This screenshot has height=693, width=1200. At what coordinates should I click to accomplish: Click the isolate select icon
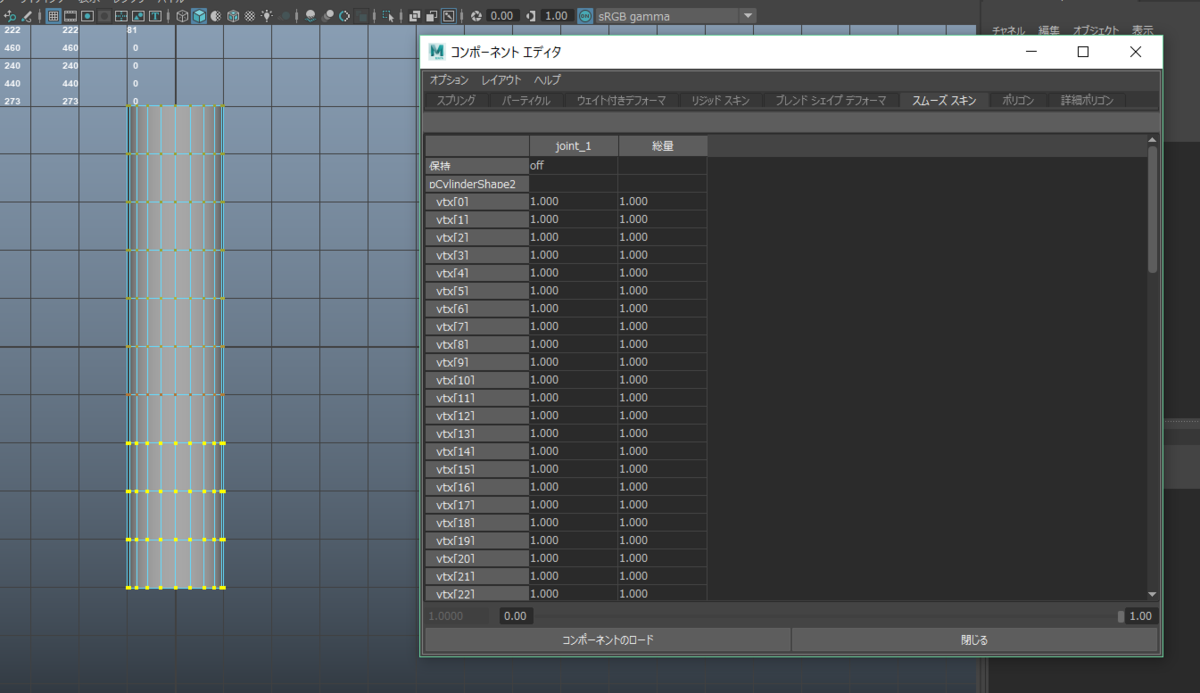point(388,16)
